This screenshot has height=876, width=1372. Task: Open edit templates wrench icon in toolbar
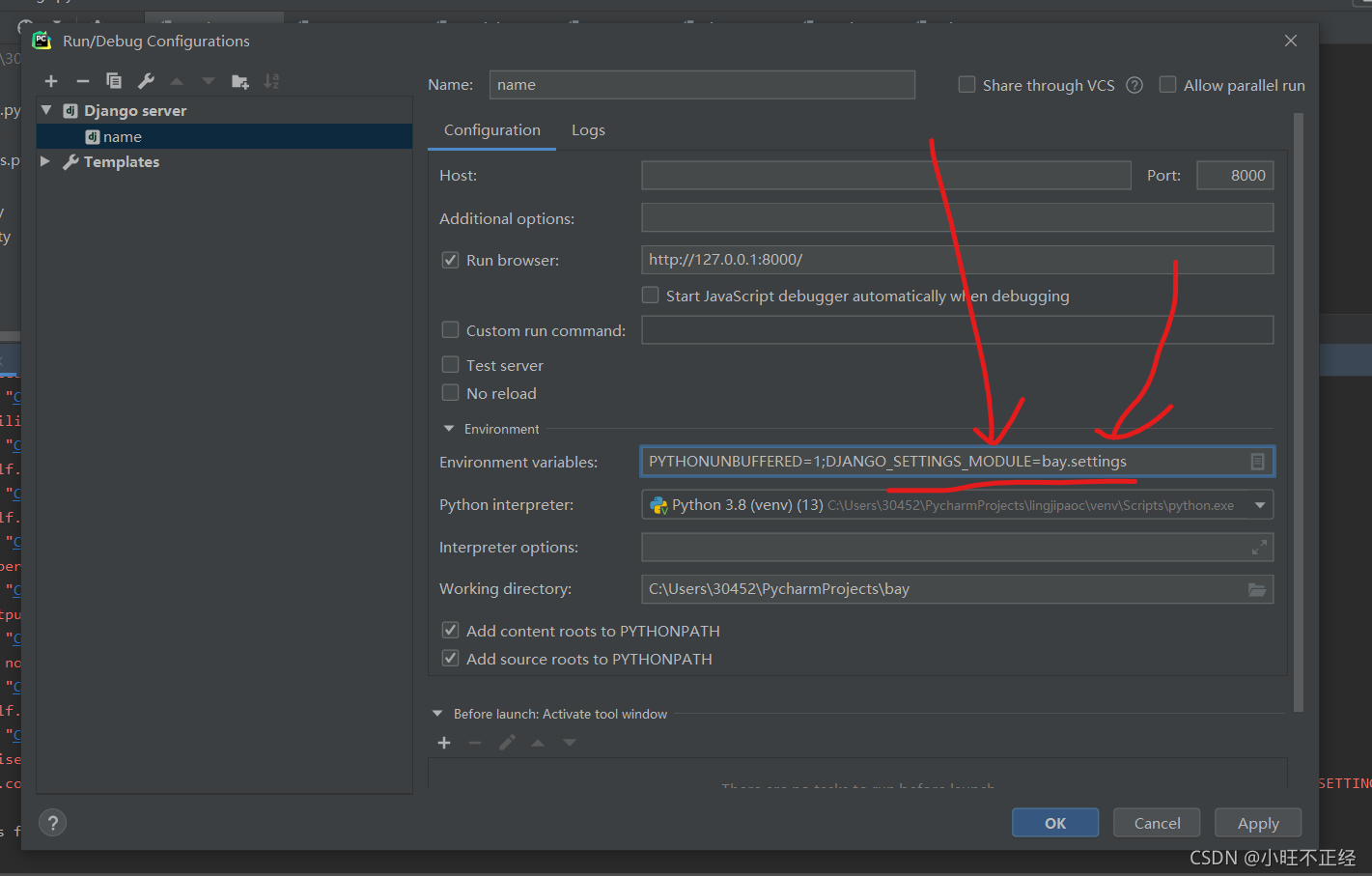[146, 81]
